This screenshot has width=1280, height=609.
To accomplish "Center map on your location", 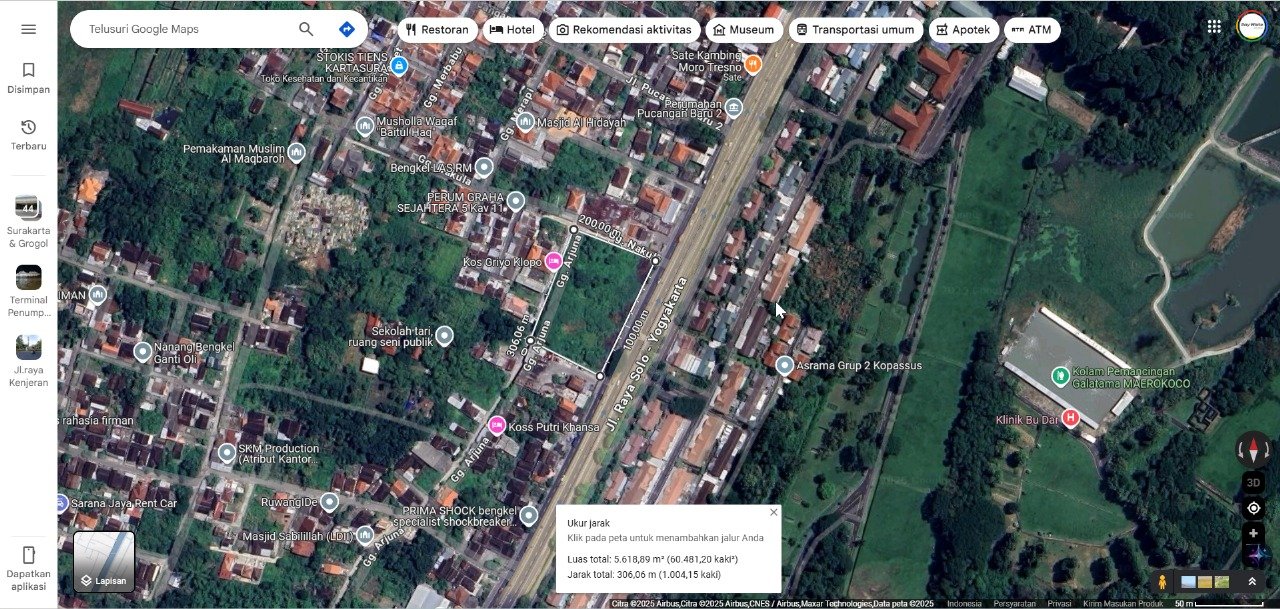I will coord(1253,508).
